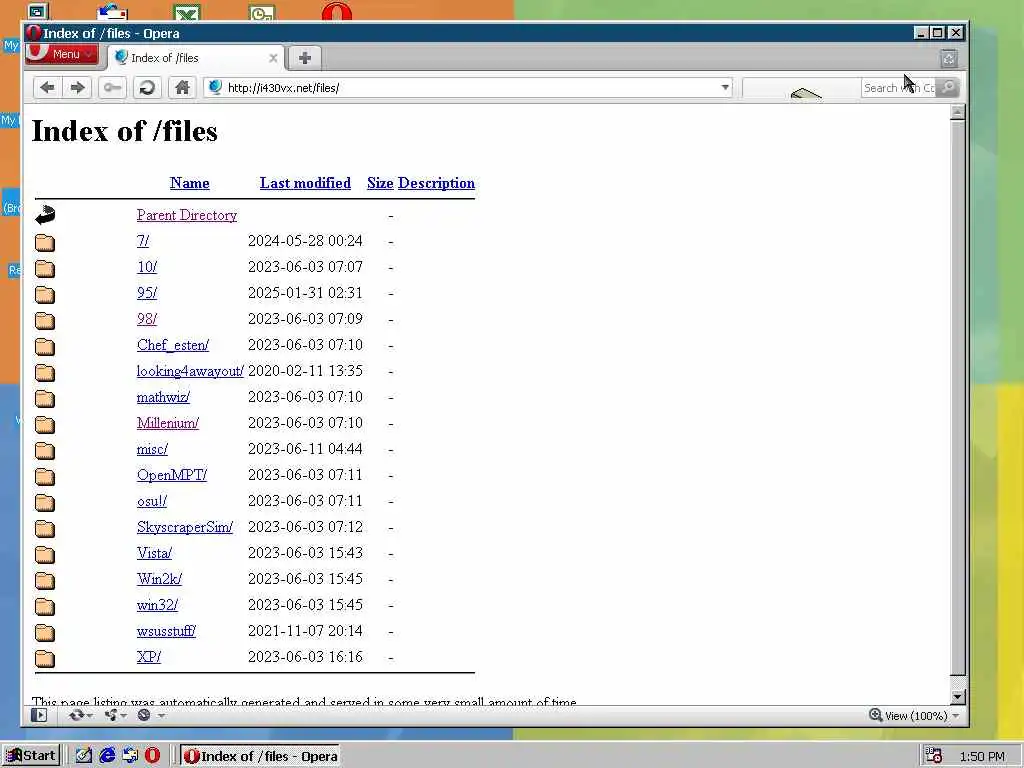1024x768 pixels.
Task: Activate 'Index of /files - Opera' taskbar button
Action: (x=261, y=756)
